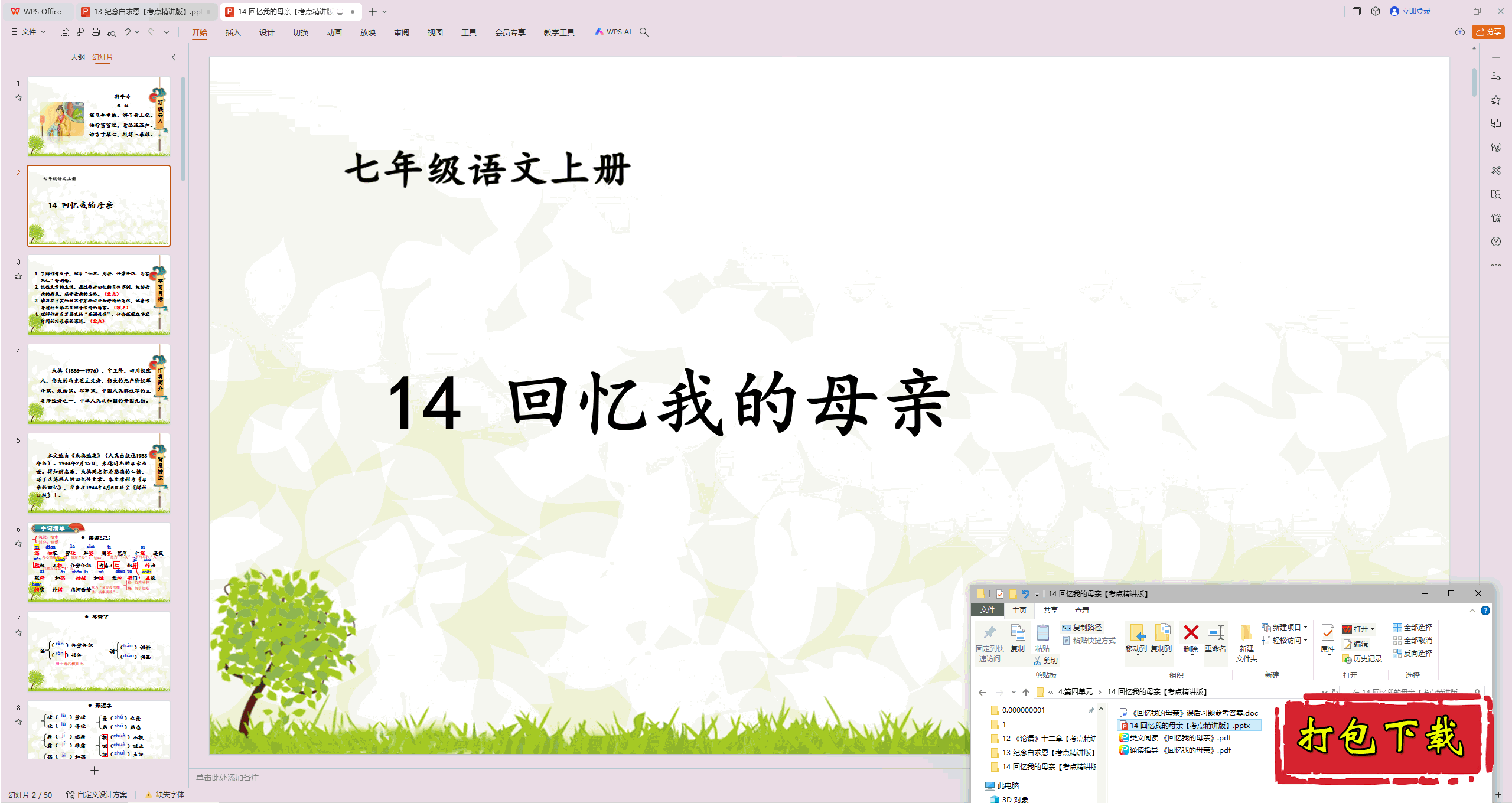Select slide 4 thumbnail about 朱德
This screenshot has height=803, width=1512.
point(99,384)
